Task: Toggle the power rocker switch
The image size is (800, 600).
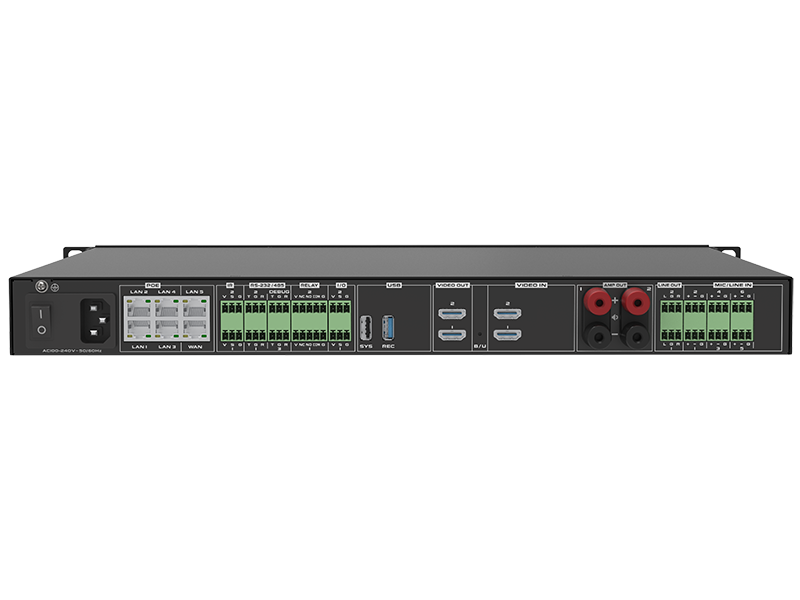Action: (41, 319)
